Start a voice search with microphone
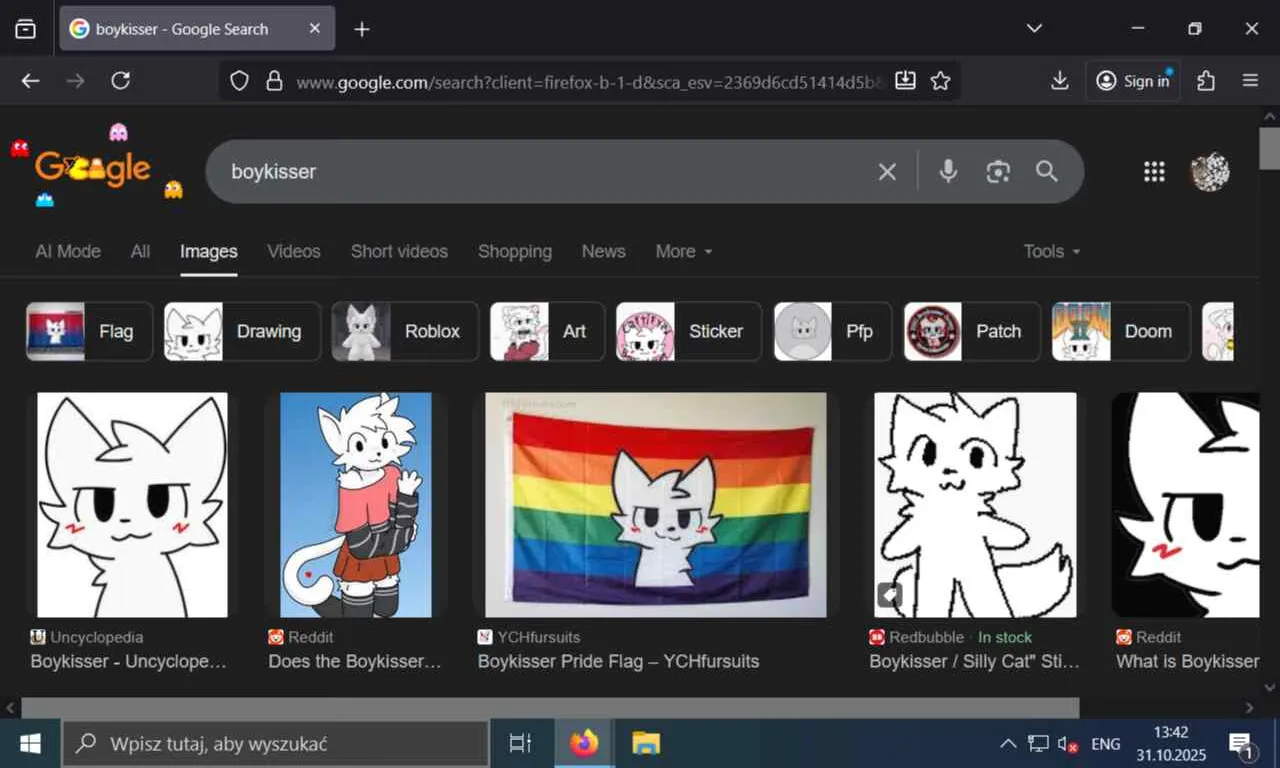This screenshot has height=768, width=1280. coord(948,172)
